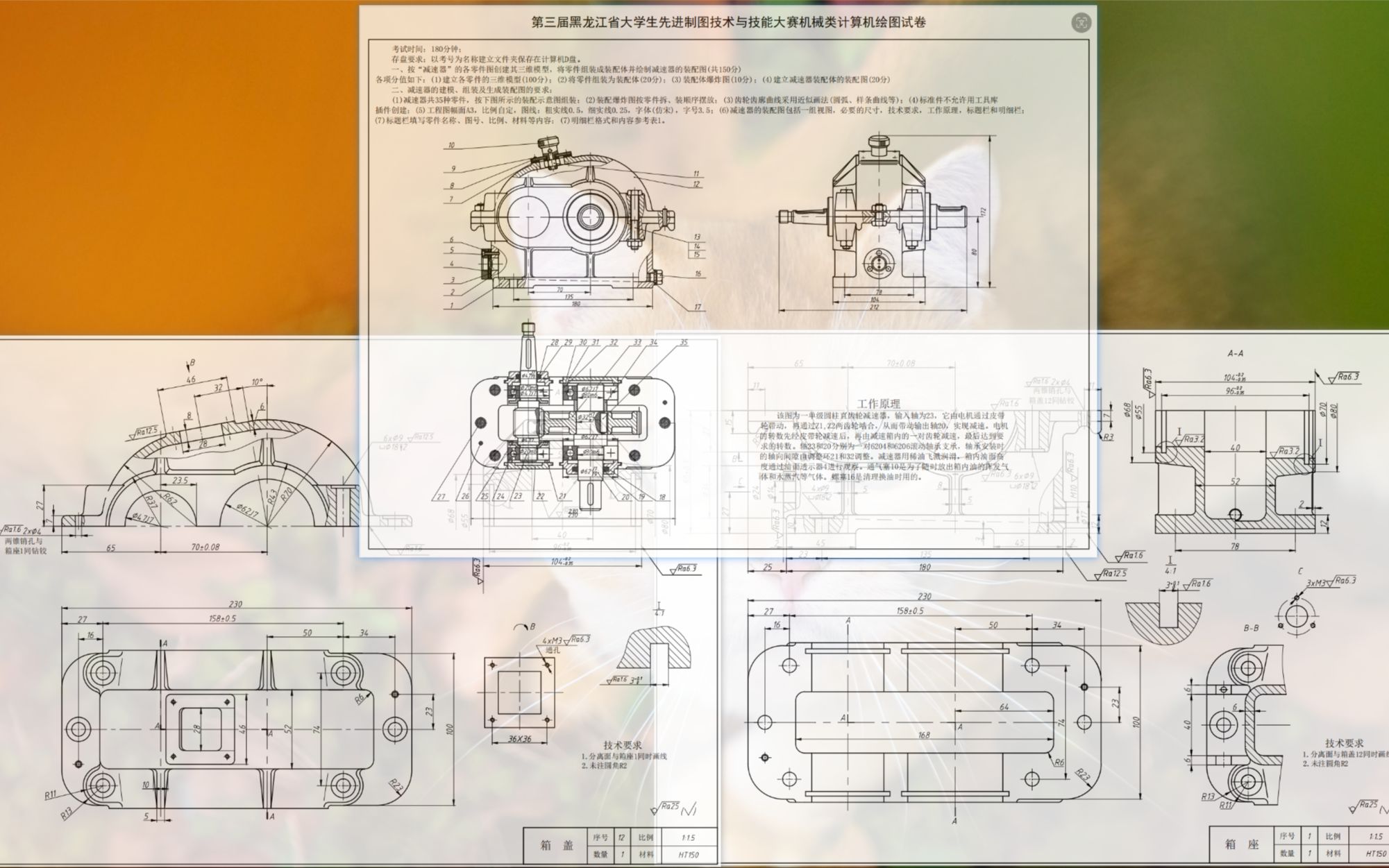The image size is (1389, 868).
Task: Click the A-A section view label
Action: [x=1234, y=354]
